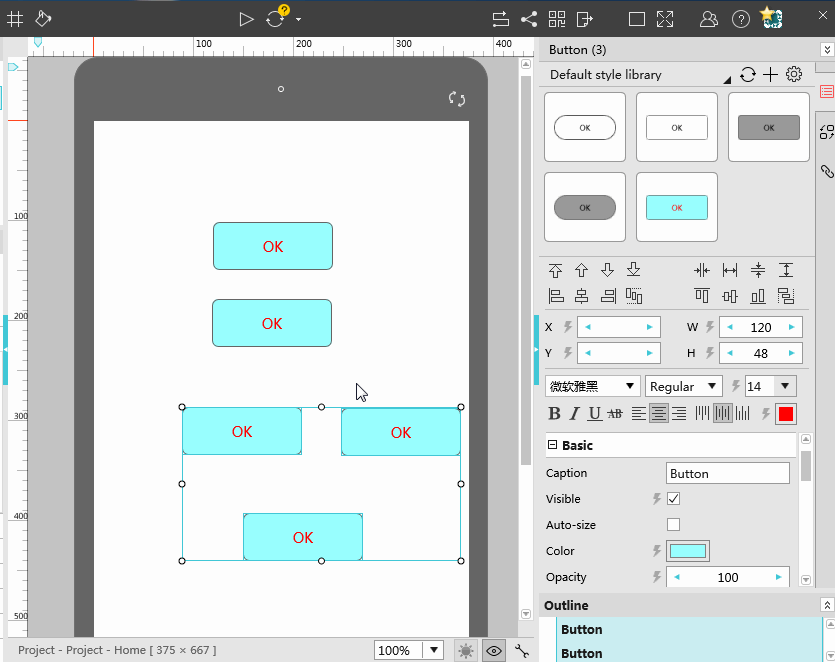Open the user account icon
This screenshot has height=662, width=835.
point(709,20)
